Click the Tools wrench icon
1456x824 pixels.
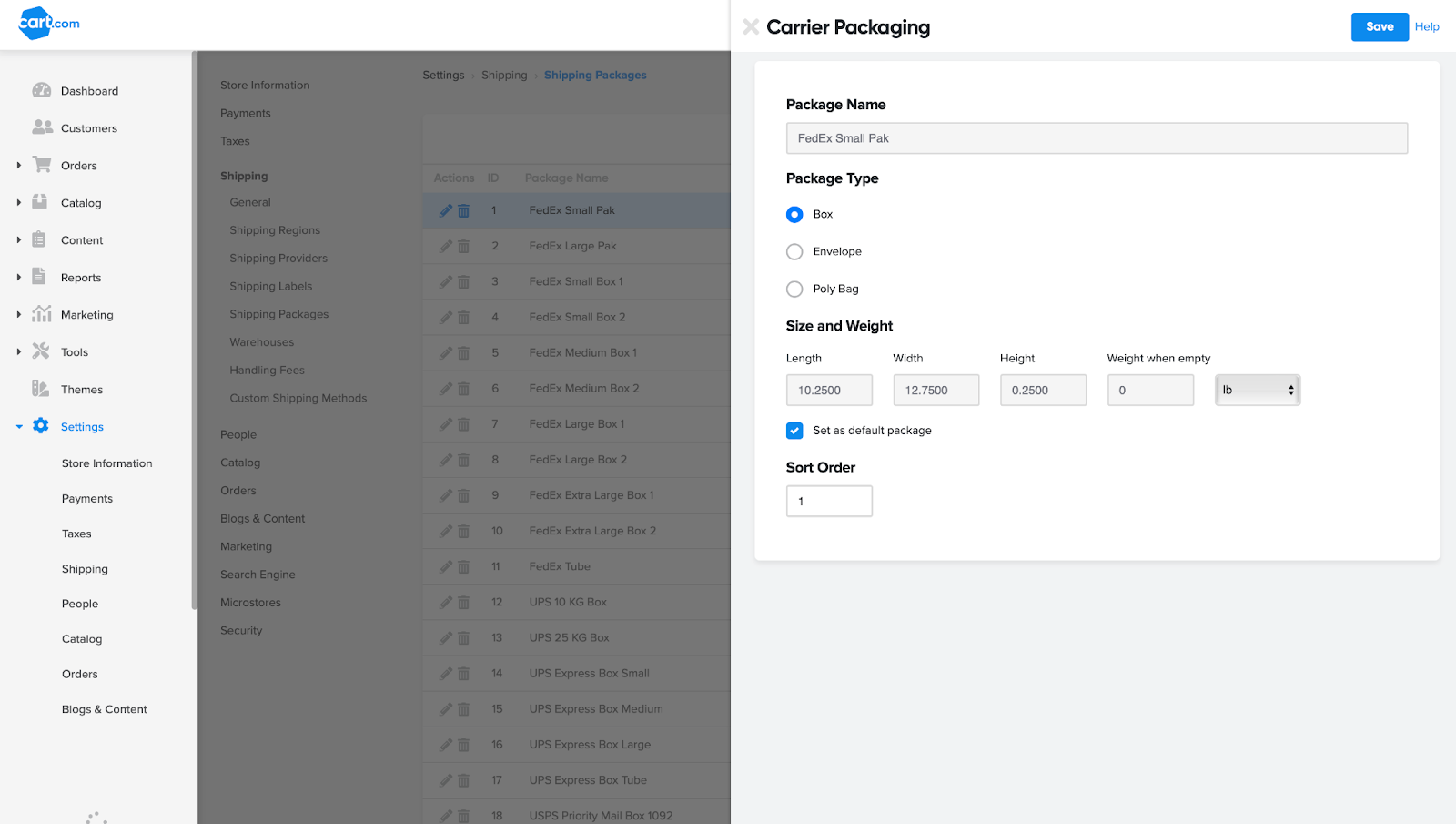pos(41,351)
